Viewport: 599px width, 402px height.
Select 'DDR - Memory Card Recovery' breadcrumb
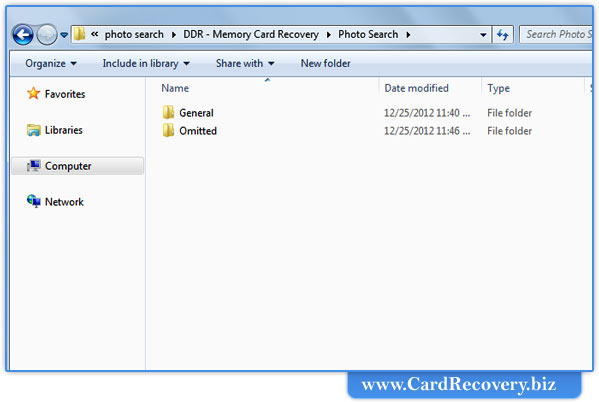(x=251, y=34)
